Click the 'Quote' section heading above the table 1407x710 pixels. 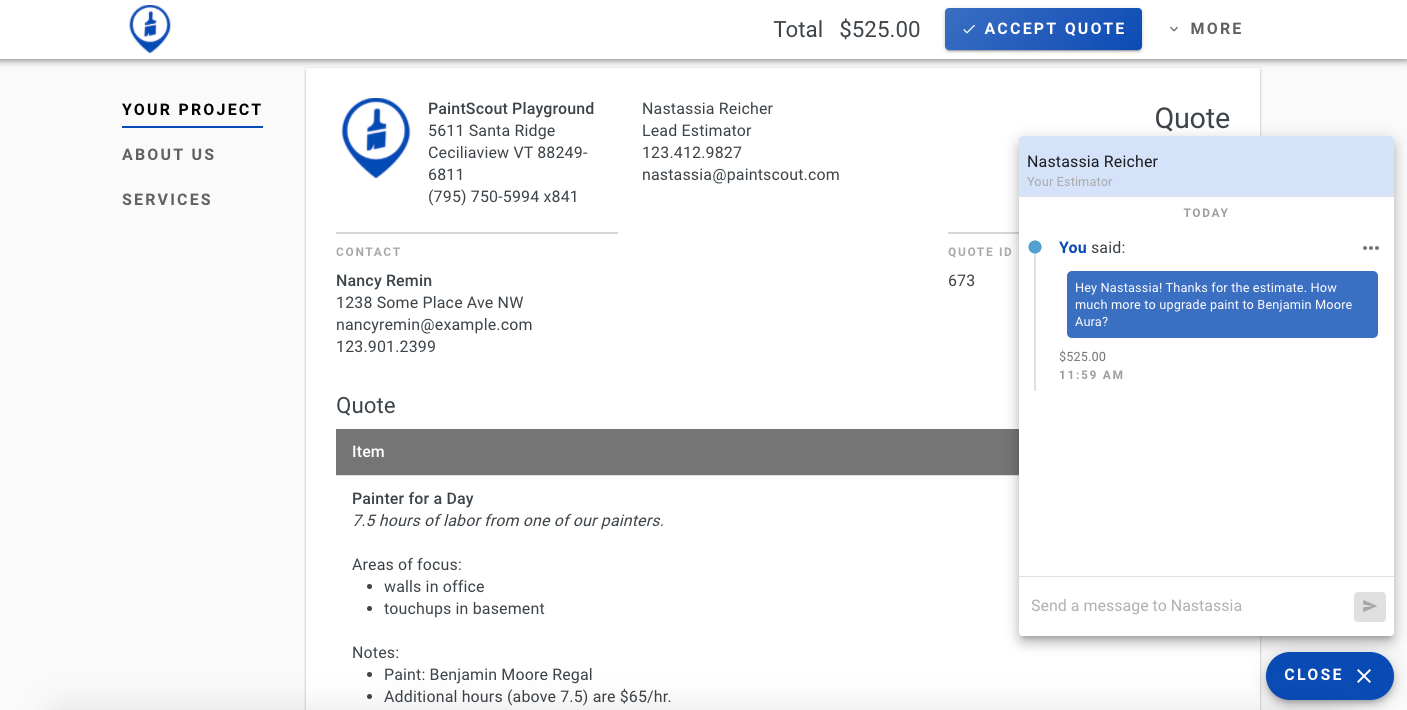tap(366, 406)
